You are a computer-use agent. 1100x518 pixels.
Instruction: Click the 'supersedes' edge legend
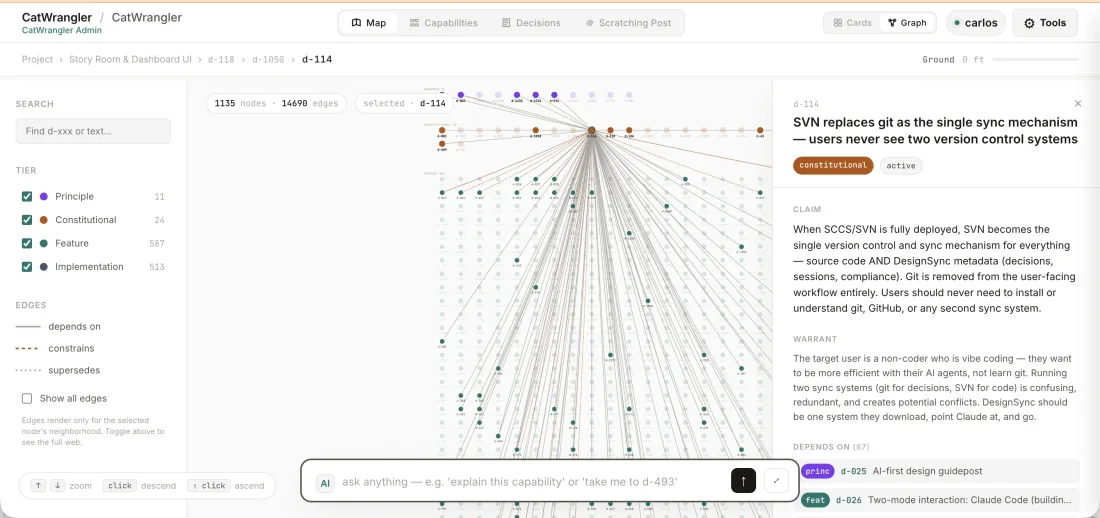point(60,370)
